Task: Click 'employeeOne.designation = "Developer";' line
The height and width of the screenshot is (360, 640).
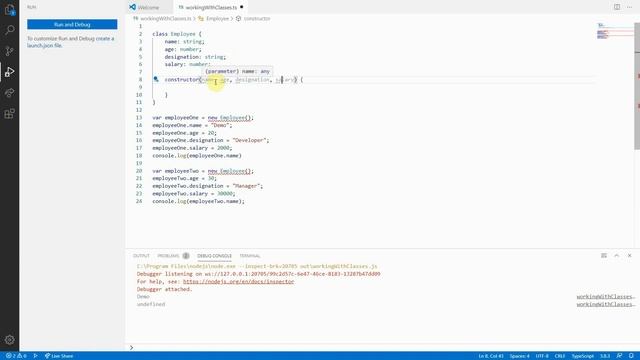Action: (x=211, y=140)
